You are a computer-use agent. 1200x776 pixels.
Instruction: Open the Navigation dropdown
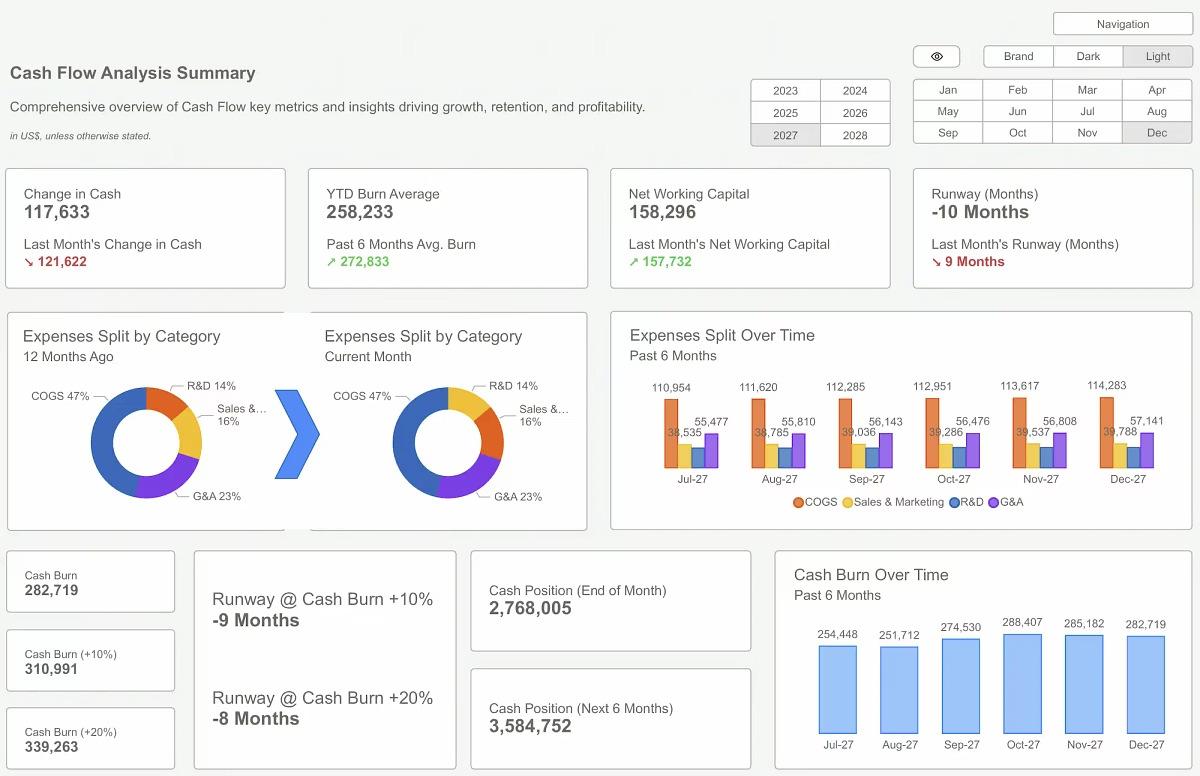[1123, 24]
